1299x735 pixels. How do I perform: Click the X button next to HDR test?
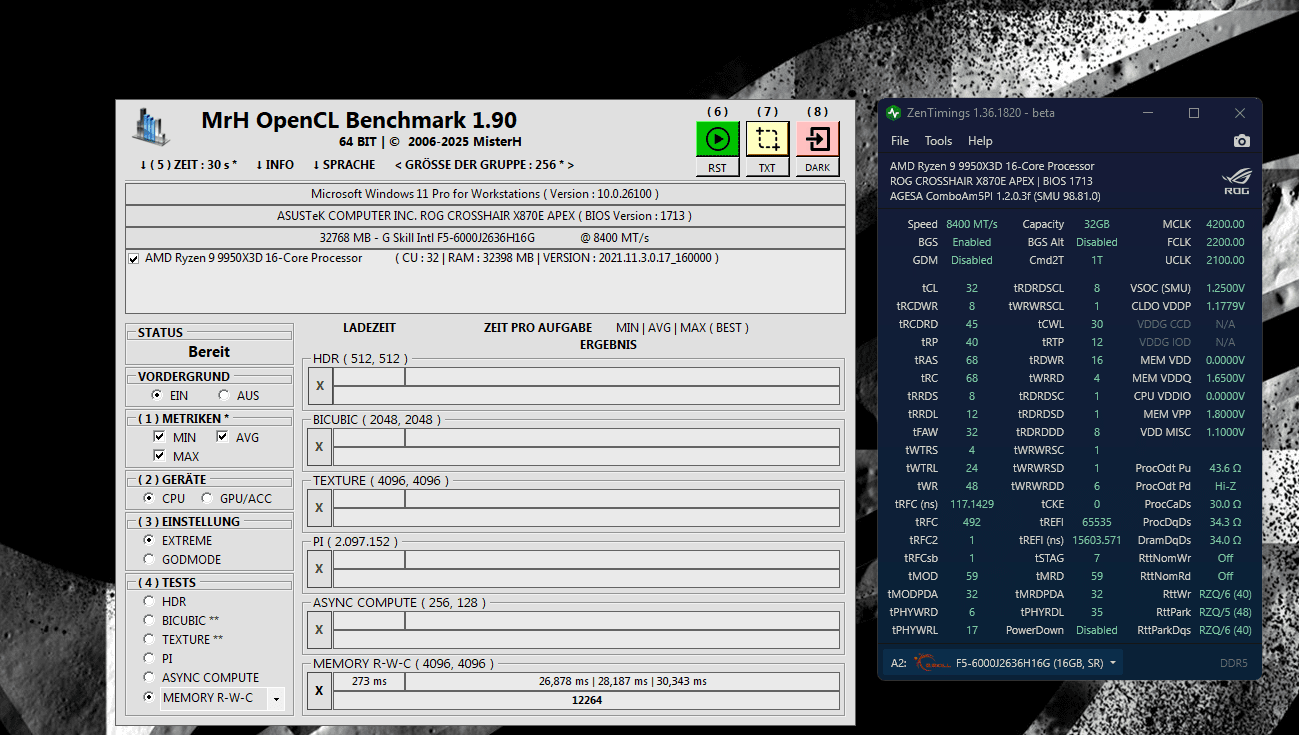319,385
